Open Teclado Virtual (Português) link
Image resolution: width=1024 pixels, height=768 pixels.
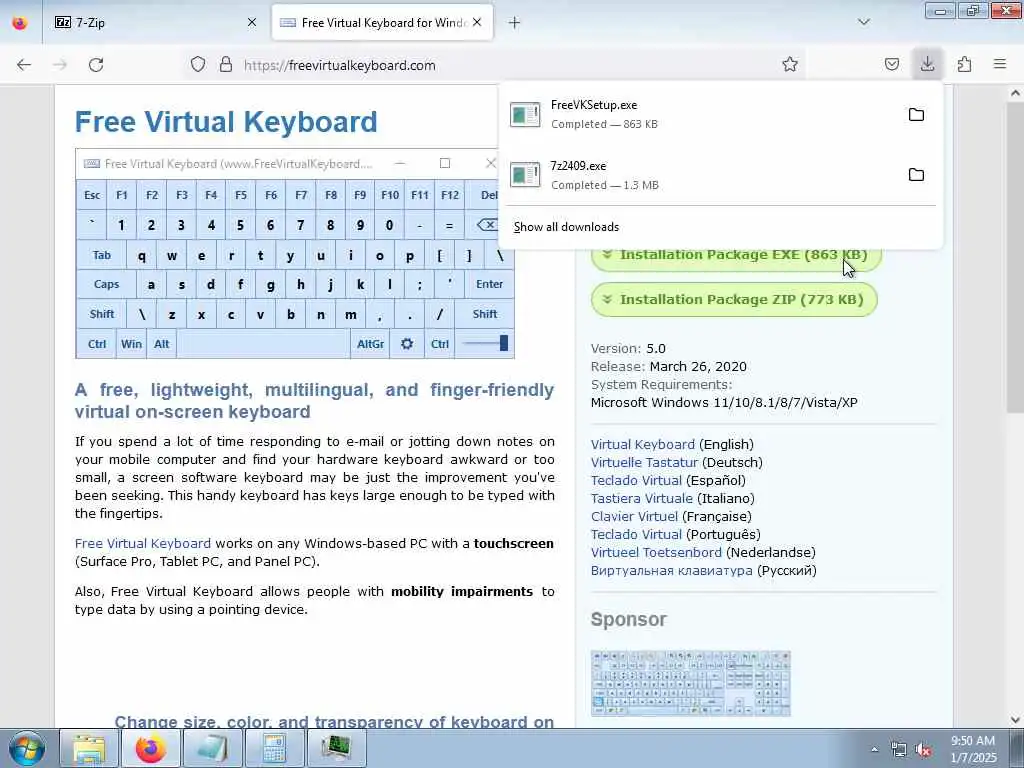point(636,534)
